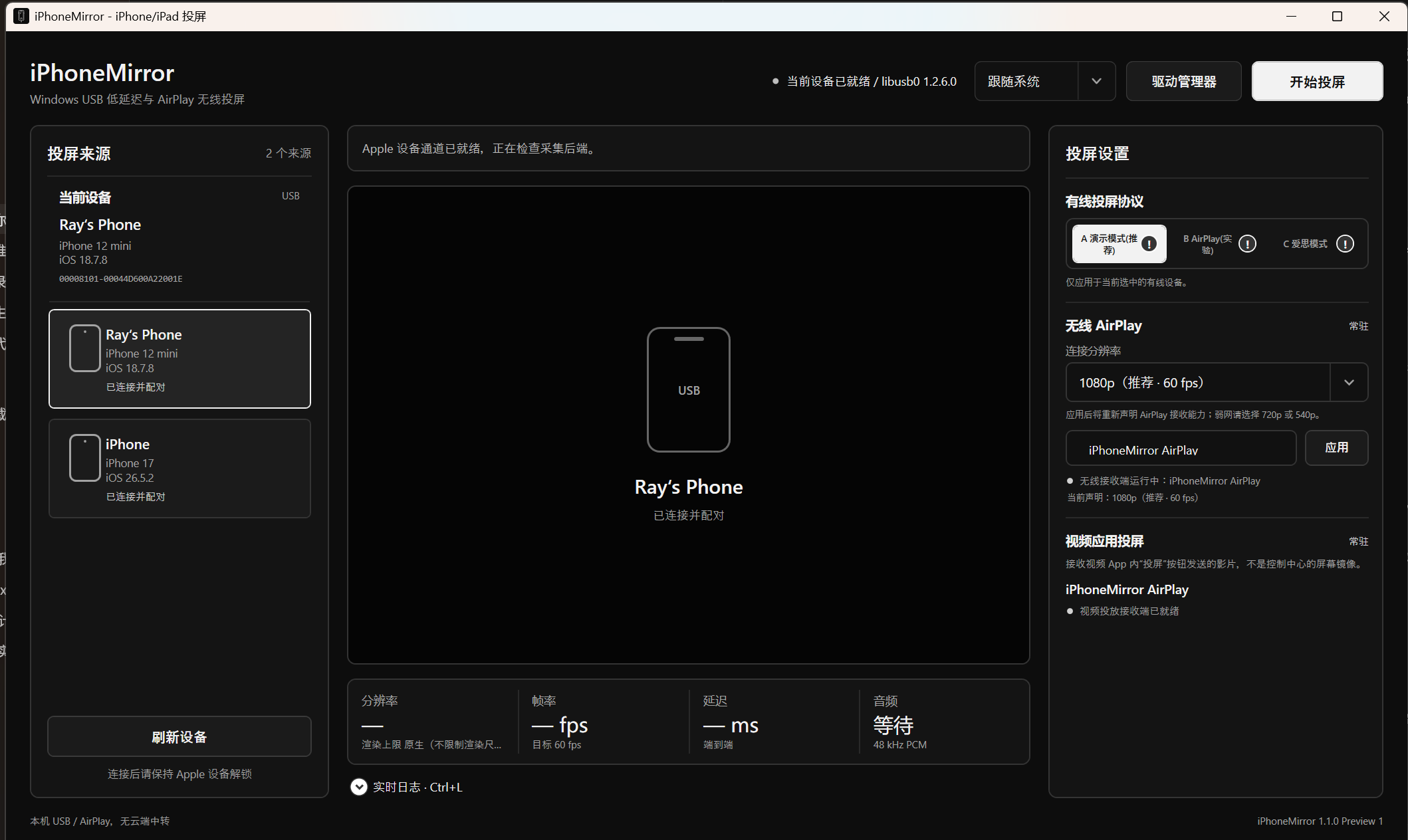Click 常驻 label beside 视频应用投屏
1408x840 pixels.
1359,541
